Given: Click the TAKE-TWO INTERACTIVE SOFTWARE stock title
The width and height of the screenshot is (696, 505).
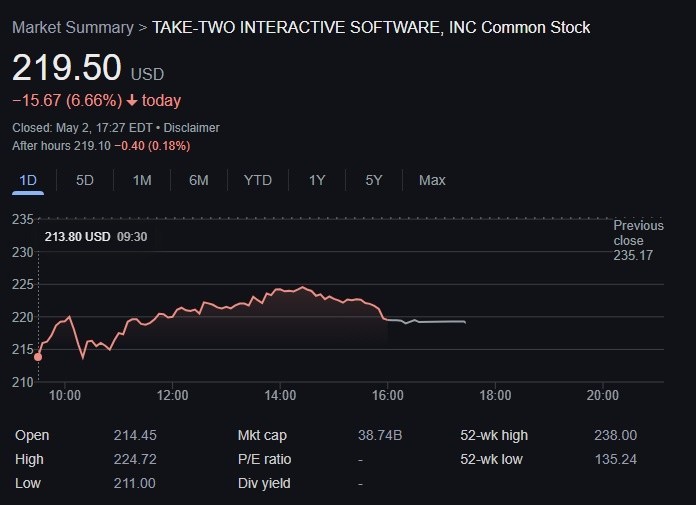Looking at the screenshot, I should (371, 28).
